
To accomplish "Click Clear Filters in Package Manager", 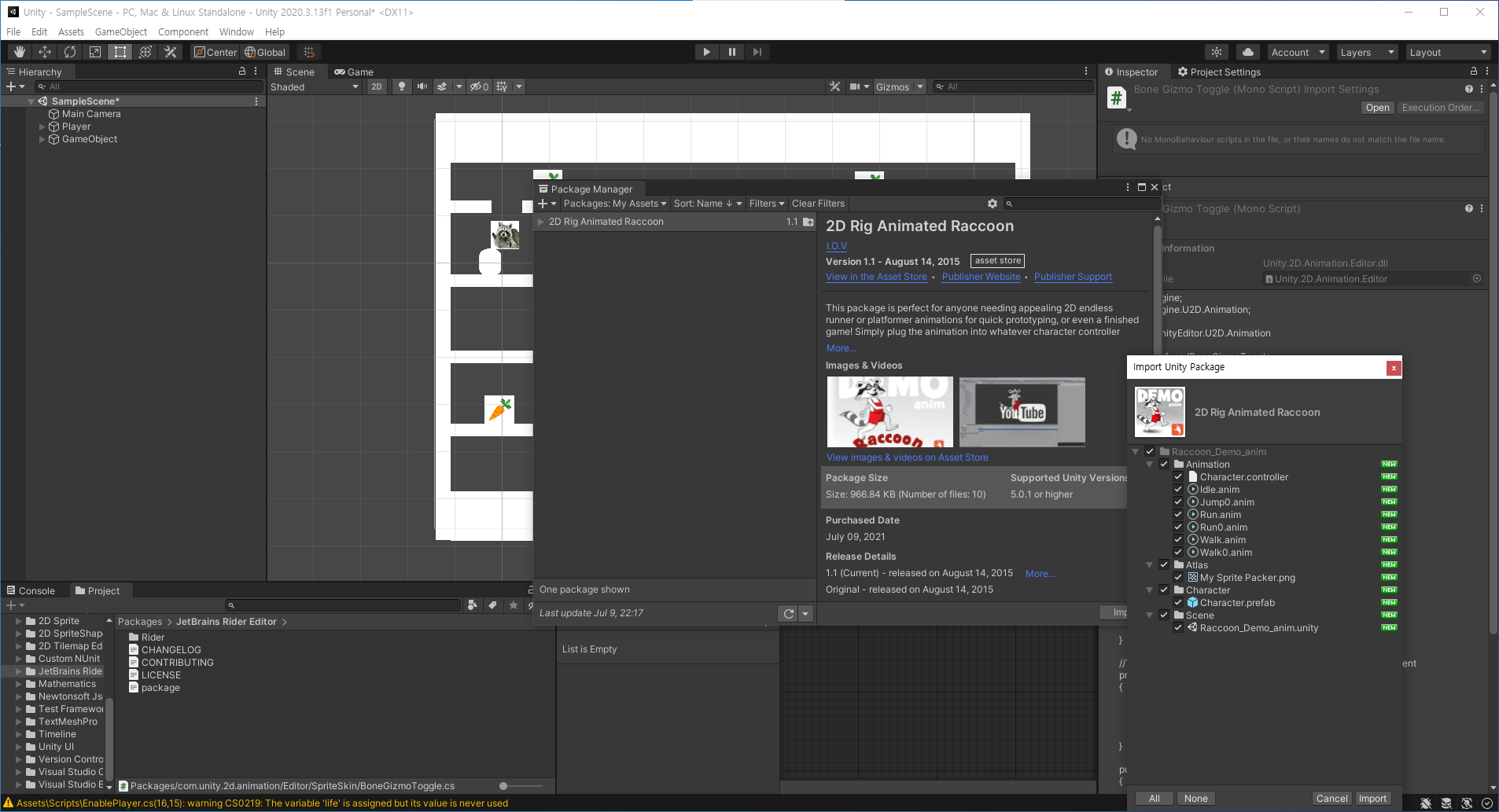I will pyautogui.click(x=818, y=204).
